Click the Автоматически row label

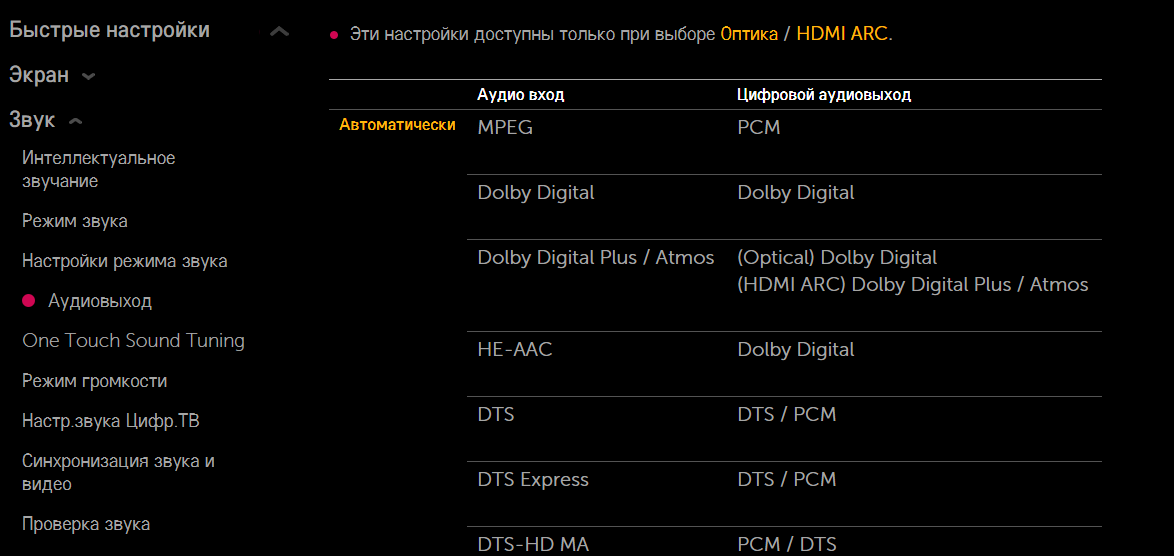point(397,125)
